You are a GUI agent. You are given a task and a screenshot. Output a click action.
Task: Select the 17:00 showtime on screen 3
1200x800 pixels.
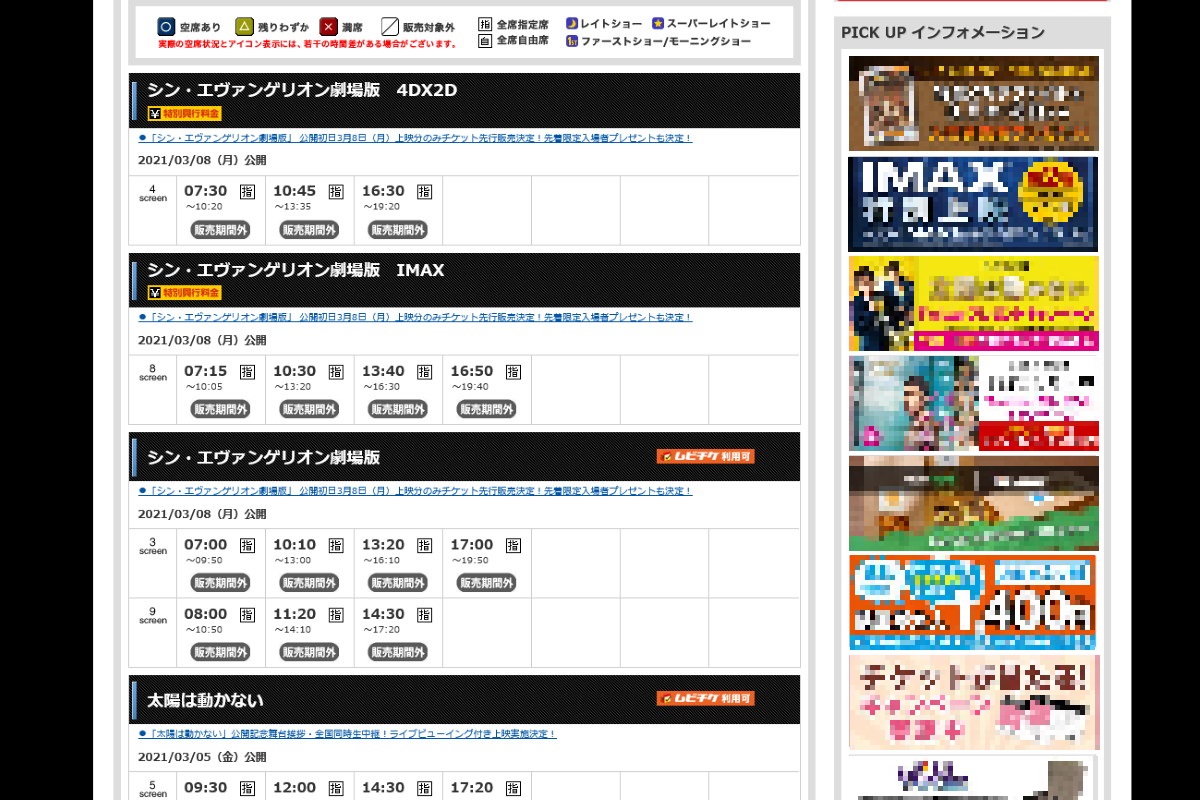471,545
